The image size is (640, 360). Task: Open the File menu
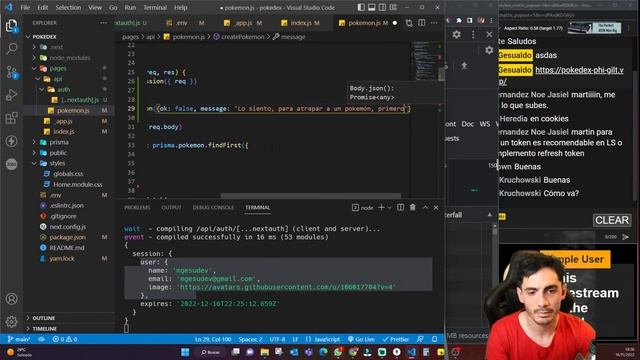click(x=25, y=7)
